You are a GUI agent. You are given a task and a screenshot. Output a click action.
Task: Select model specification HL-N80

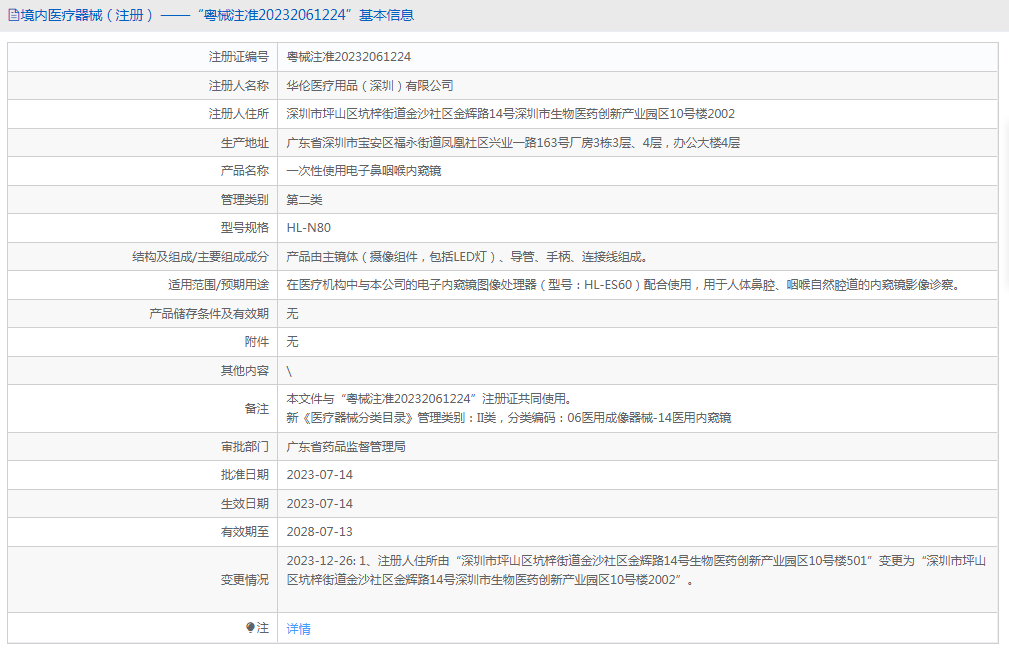tap(309, 228)
